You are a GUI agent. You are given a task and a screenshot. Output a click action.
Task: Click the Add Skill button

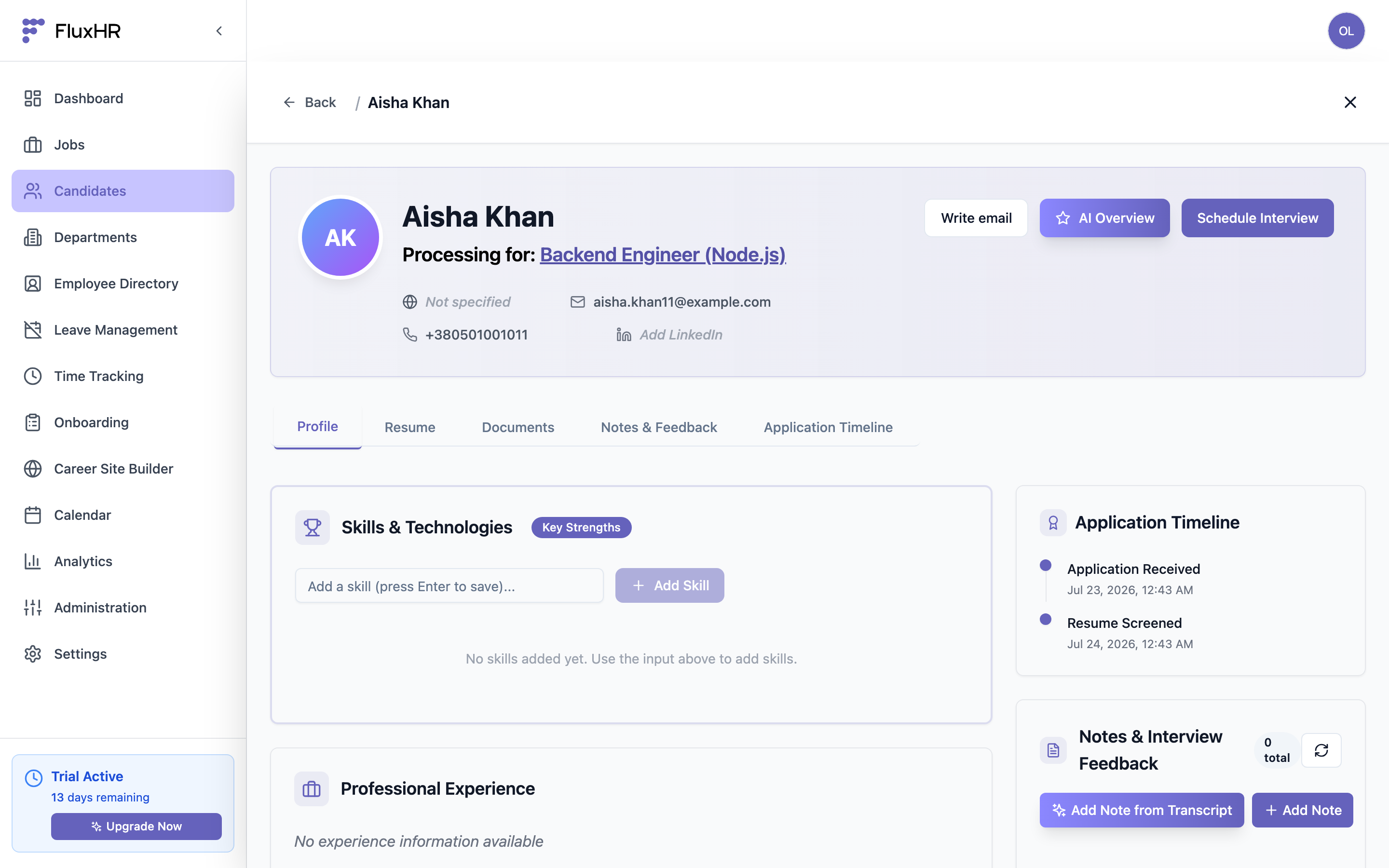click(x=669, y=585)
